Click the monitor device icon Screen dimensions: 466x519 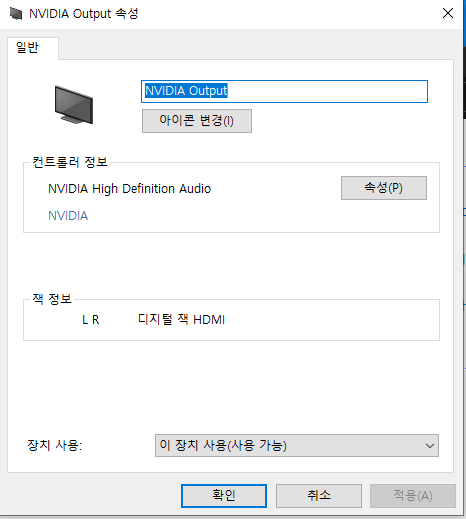click(x=74, y=105)
